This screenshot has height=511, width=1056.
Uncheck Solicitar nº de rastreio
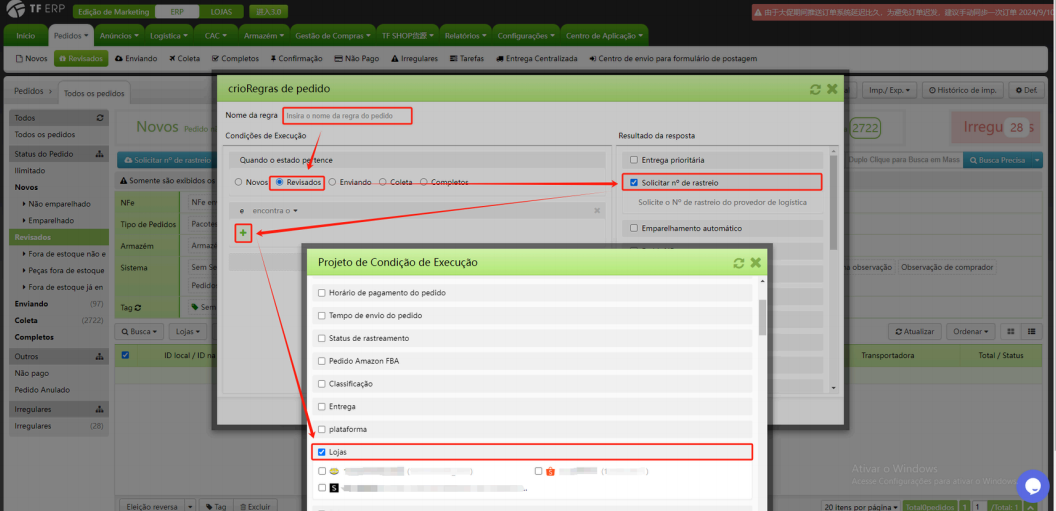[x=633, y=182]
